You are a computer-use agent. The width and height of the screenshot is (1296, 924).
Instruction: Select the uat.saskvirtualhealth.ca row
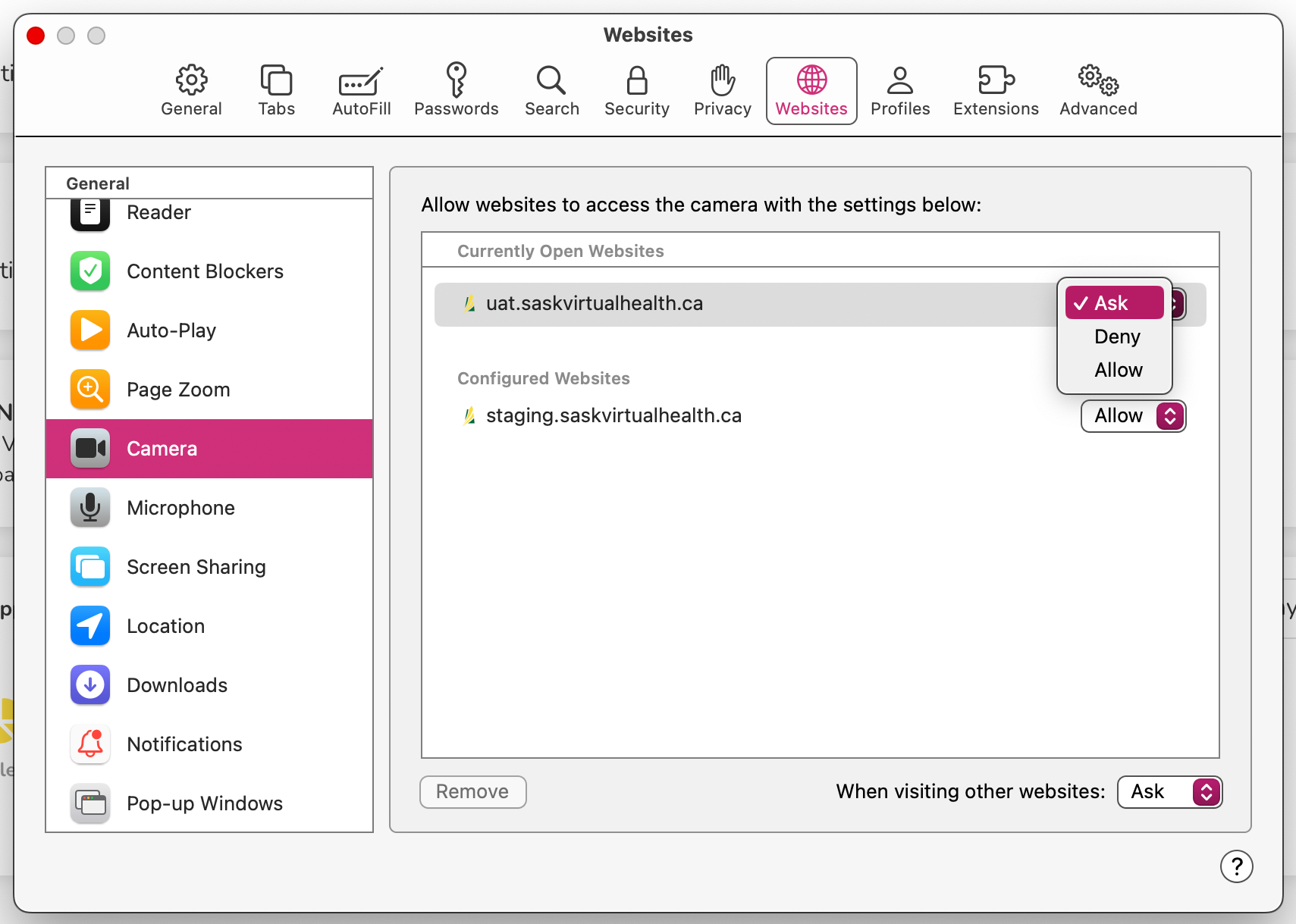tap(820, 304)
